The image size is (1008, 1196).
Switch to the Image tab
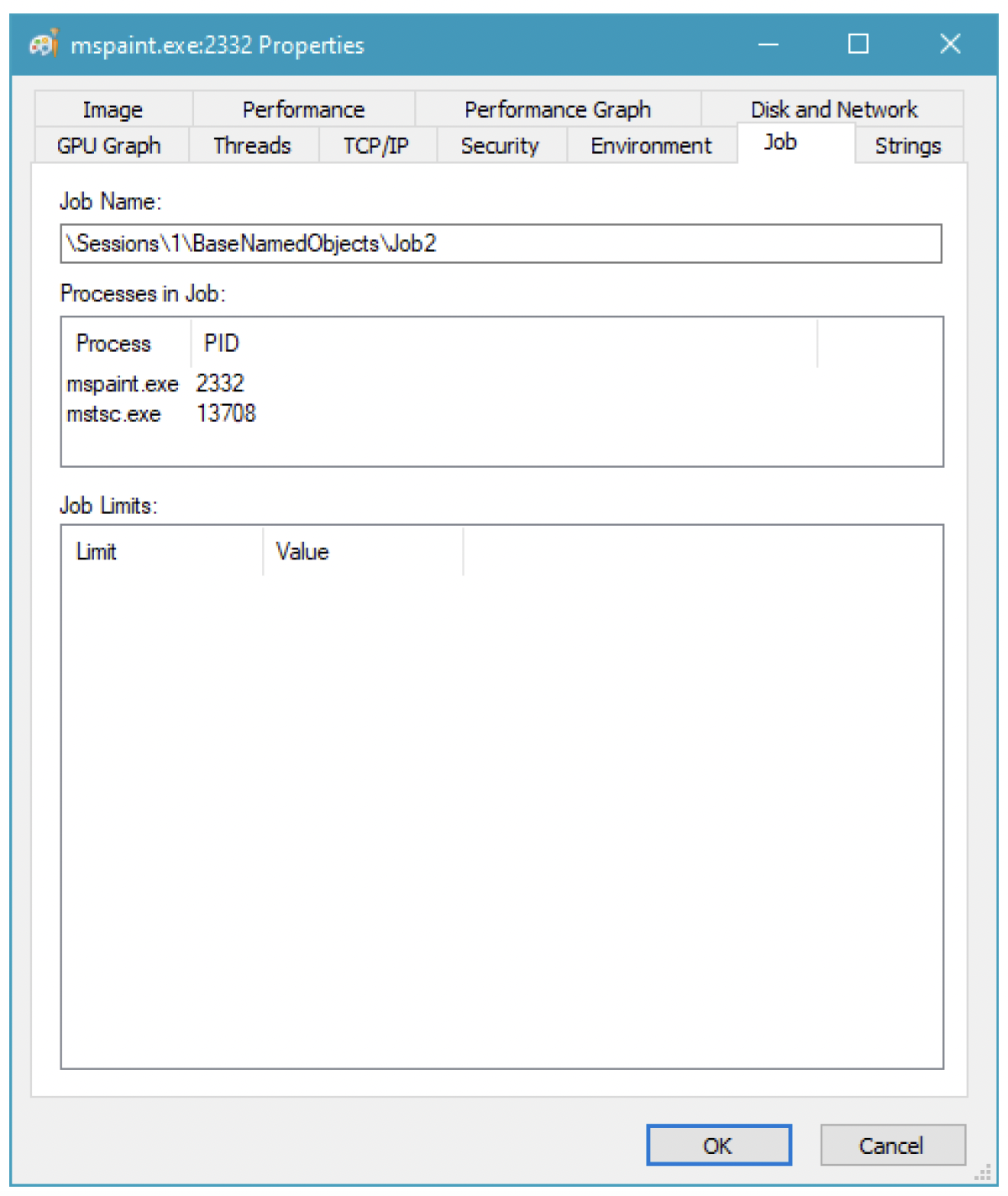(x=113, y=109)
